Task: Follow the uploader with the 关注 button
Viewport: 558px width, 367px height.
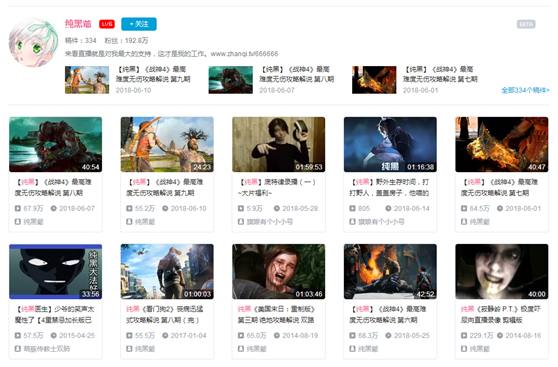Action: (139, 24)
